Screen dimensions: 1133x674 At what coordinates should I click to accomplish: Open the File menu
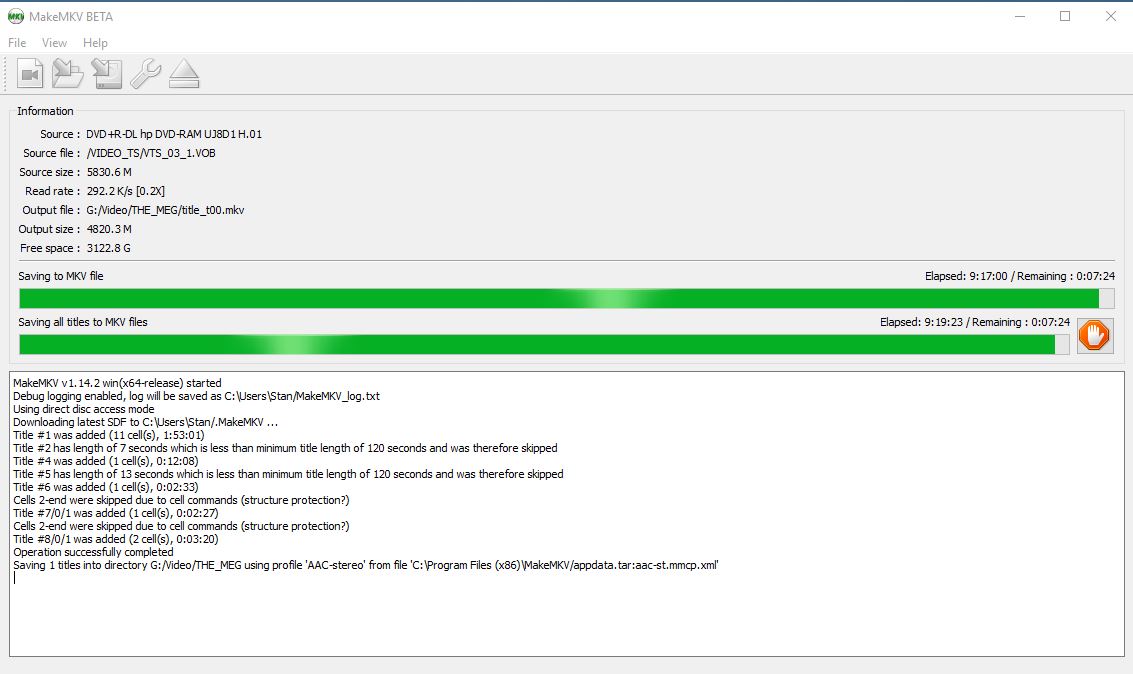coord(17,43)
